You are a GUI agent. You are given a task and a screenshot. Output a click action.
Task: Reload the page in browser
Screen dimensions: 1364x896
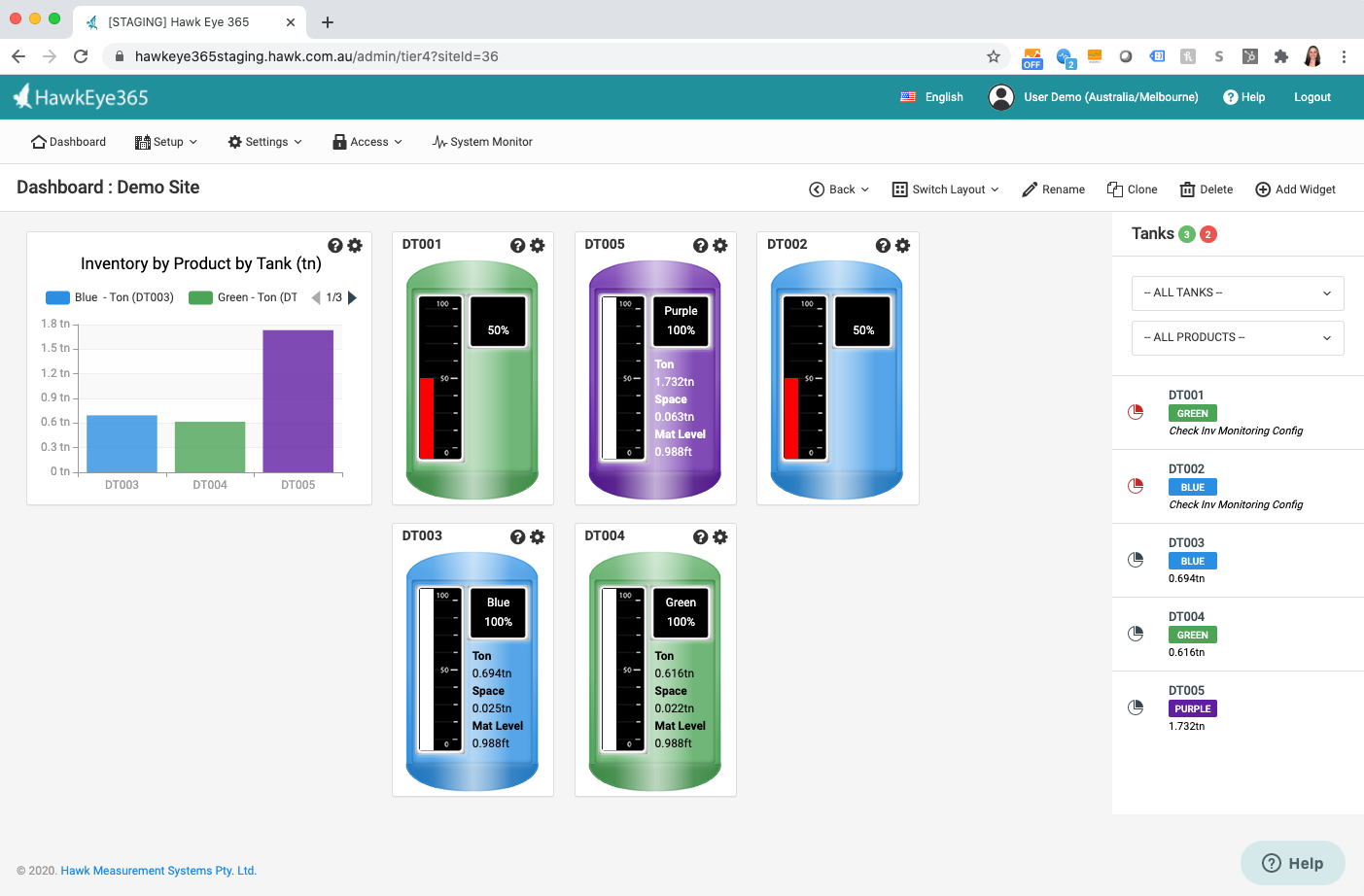click(x=81, y=56)
